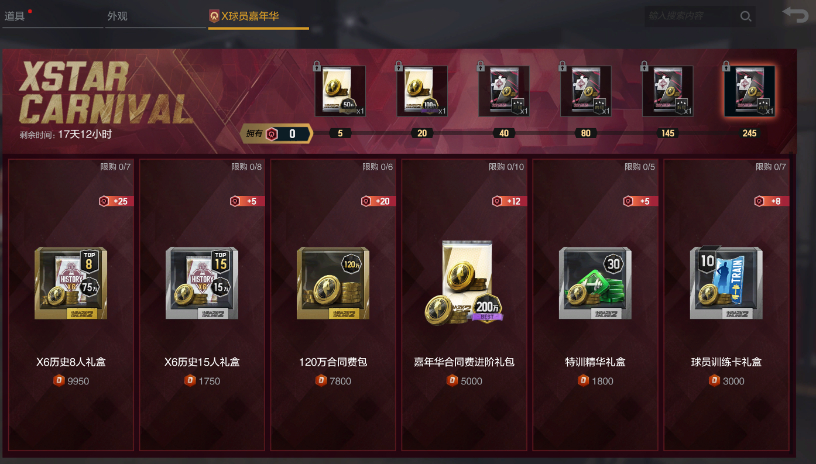Buy 球员训练卡礼盒 for 3000
816x464 pixels.
(726, 381)
